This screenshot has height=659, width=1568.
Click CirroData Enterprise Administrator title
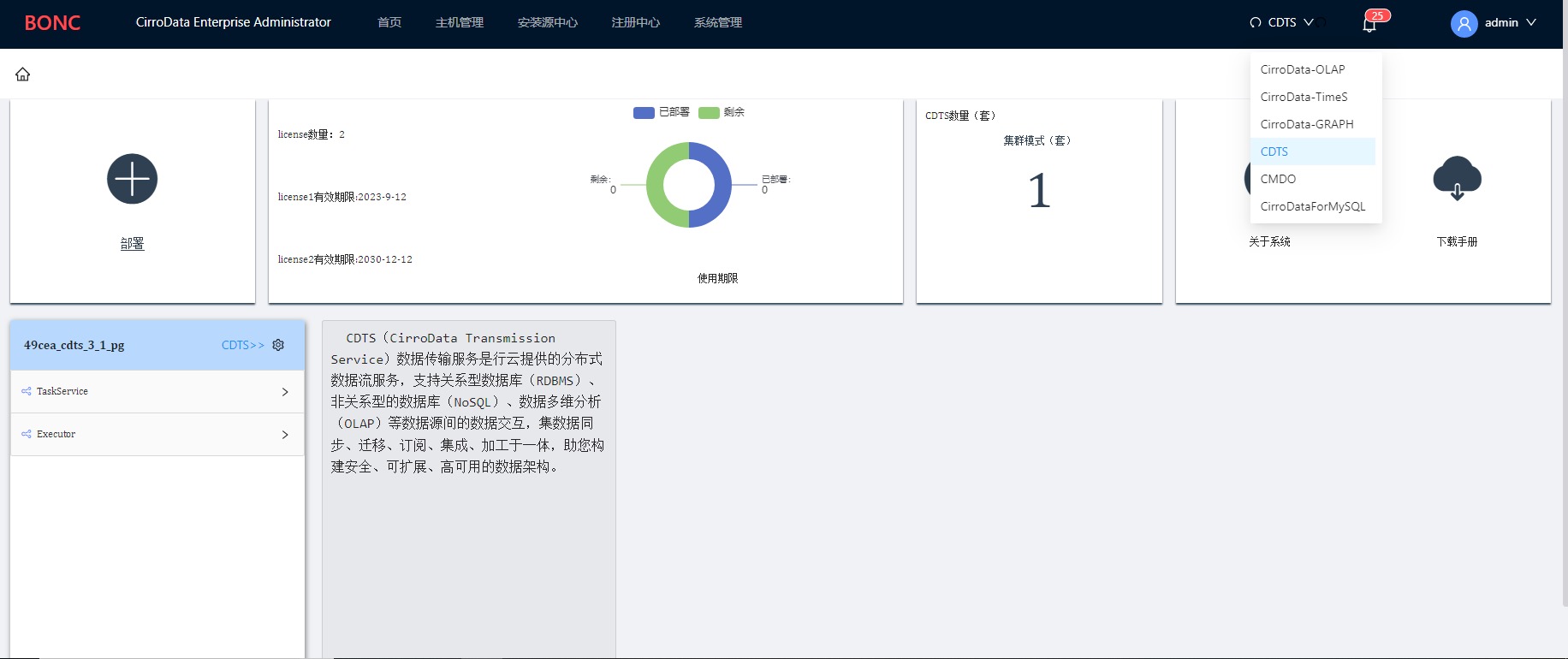234,22
